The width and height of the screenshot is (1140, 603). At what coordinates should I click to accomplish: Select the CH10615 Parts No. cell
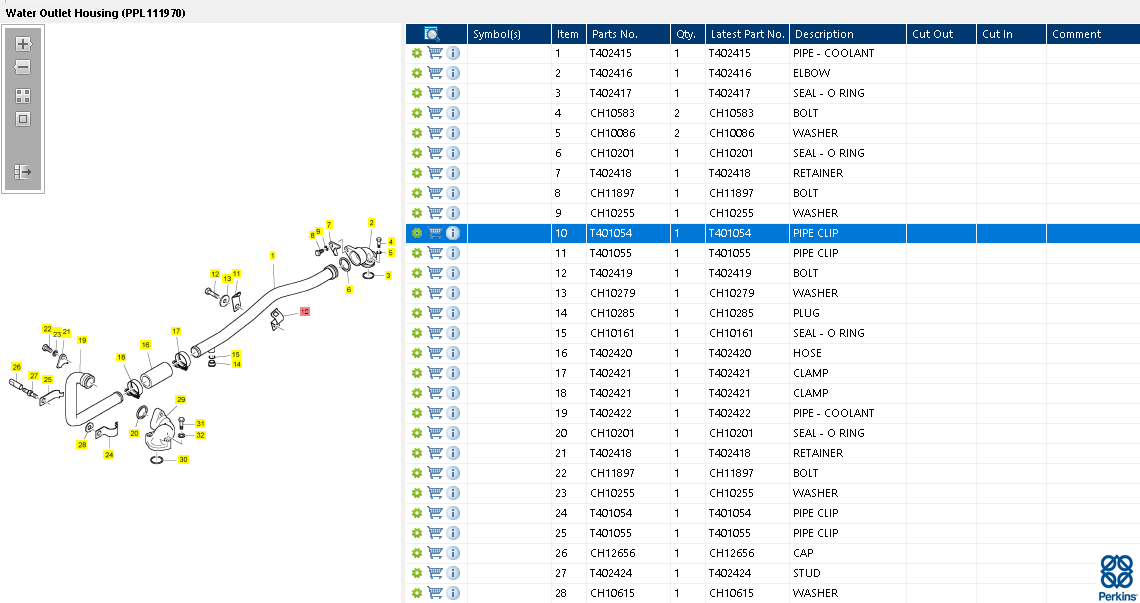[612, 594]
